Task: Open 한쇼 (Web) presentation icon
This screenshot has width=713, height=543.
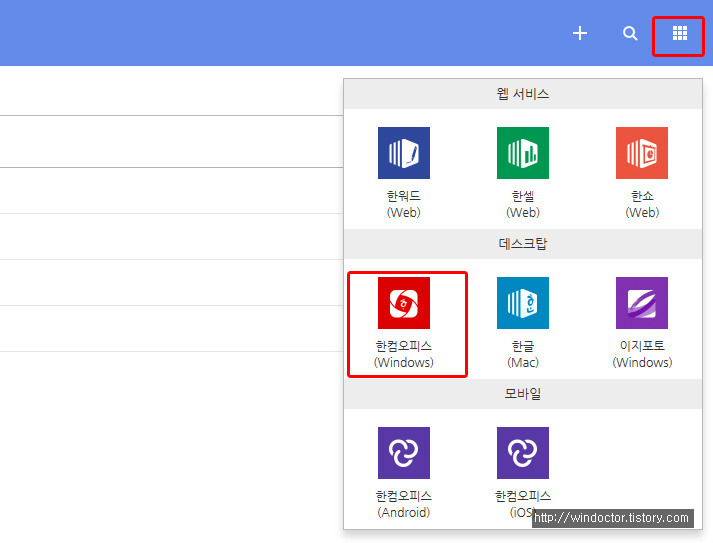Action: [x=642, y=153]
